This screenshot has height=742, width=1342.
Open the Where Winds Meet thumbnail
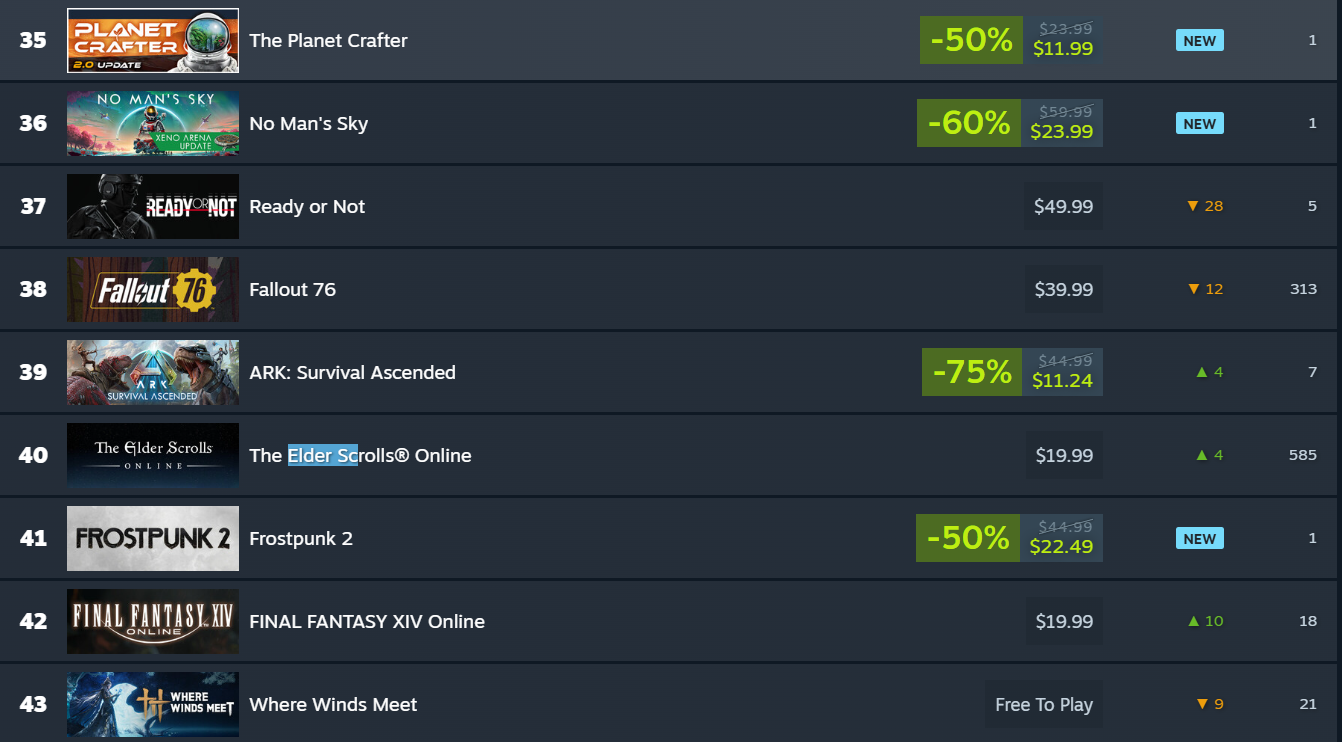(x=153, y=705)
